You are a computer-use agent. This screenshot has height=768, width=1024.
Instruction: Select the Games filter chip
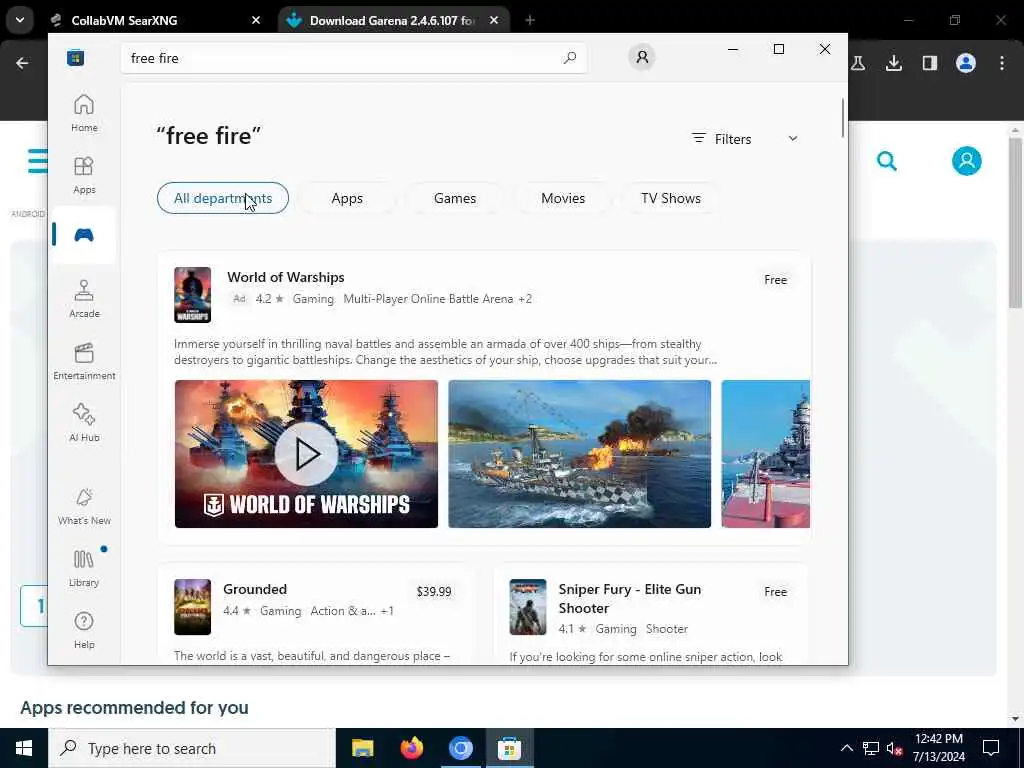pyautogui.click(x=455, y=198)
